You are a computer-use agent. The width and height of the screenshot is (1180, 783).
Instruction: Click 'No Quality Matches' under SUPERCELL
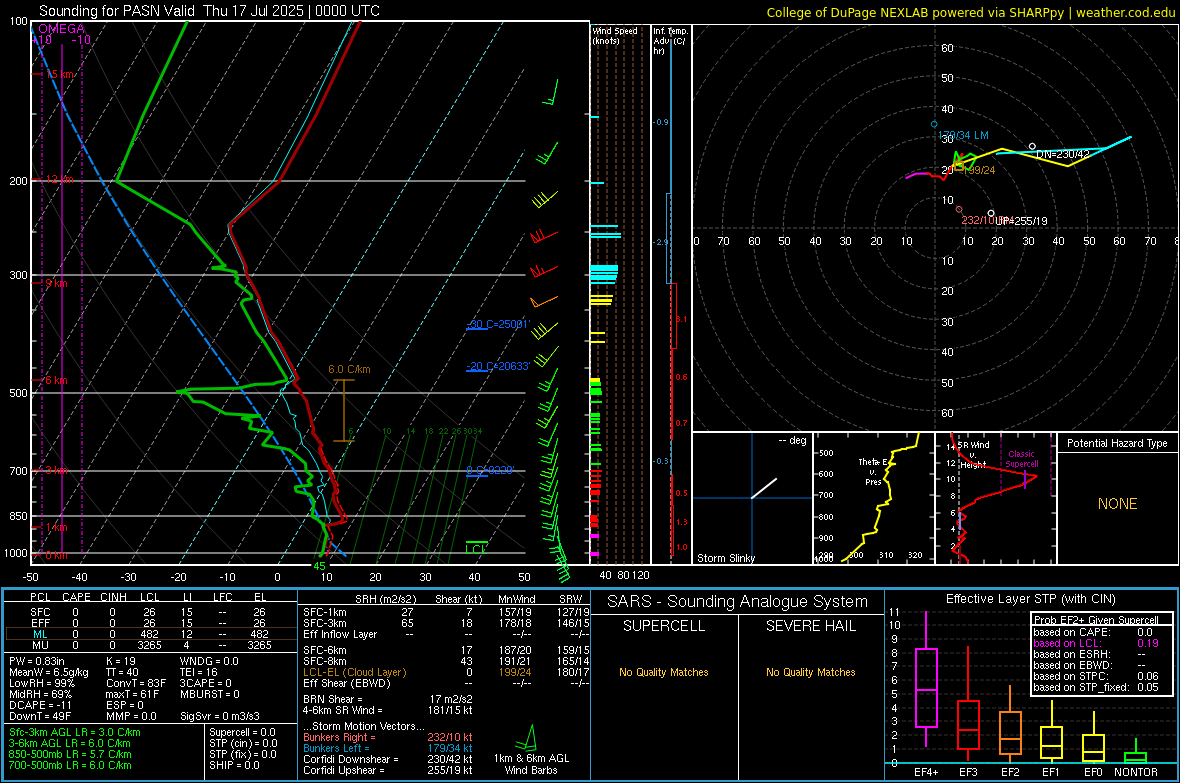tap(664, 672)
